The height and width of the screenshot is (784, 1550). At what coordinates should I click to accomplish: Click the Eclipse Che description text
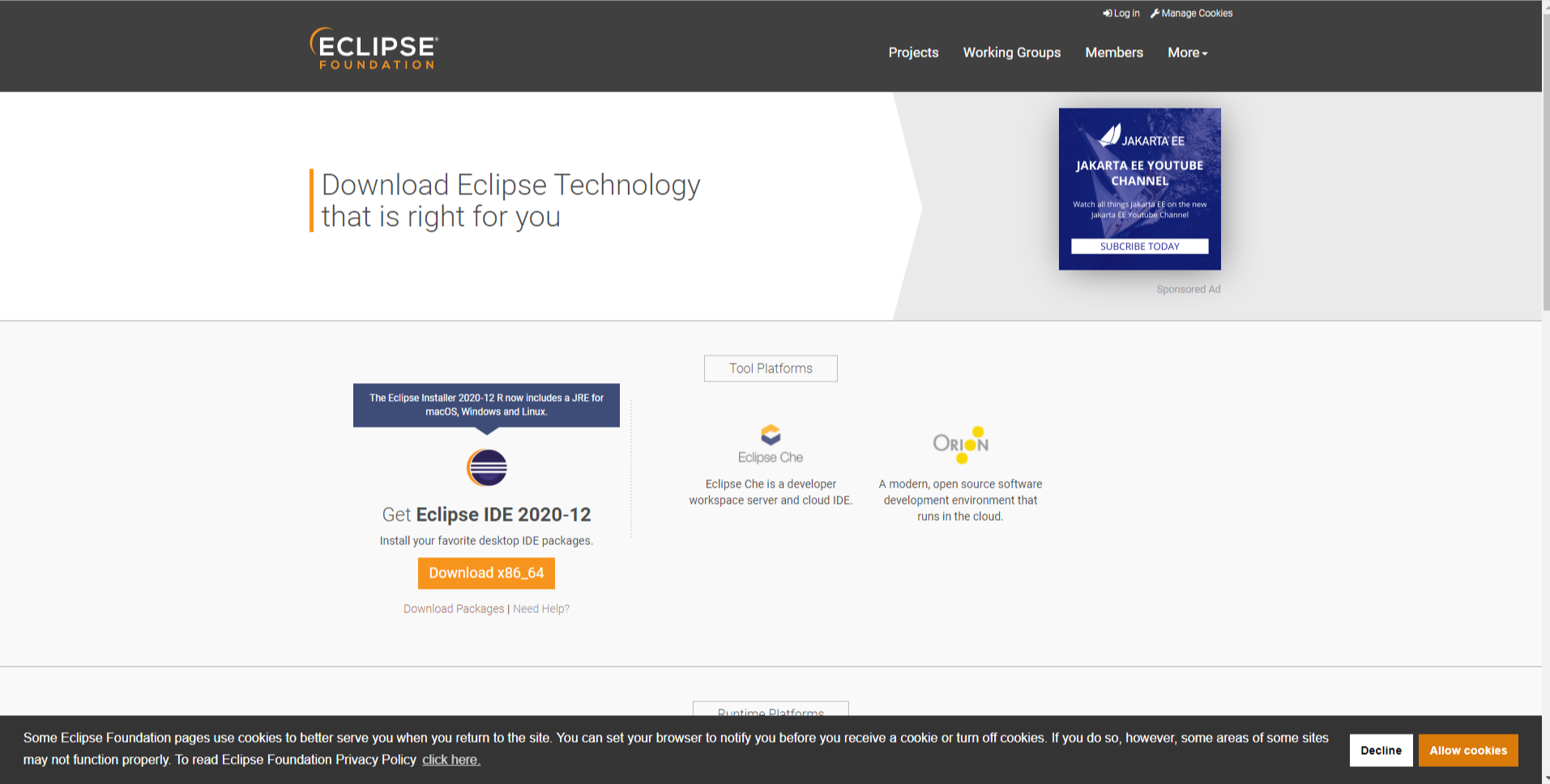(771, 492)
